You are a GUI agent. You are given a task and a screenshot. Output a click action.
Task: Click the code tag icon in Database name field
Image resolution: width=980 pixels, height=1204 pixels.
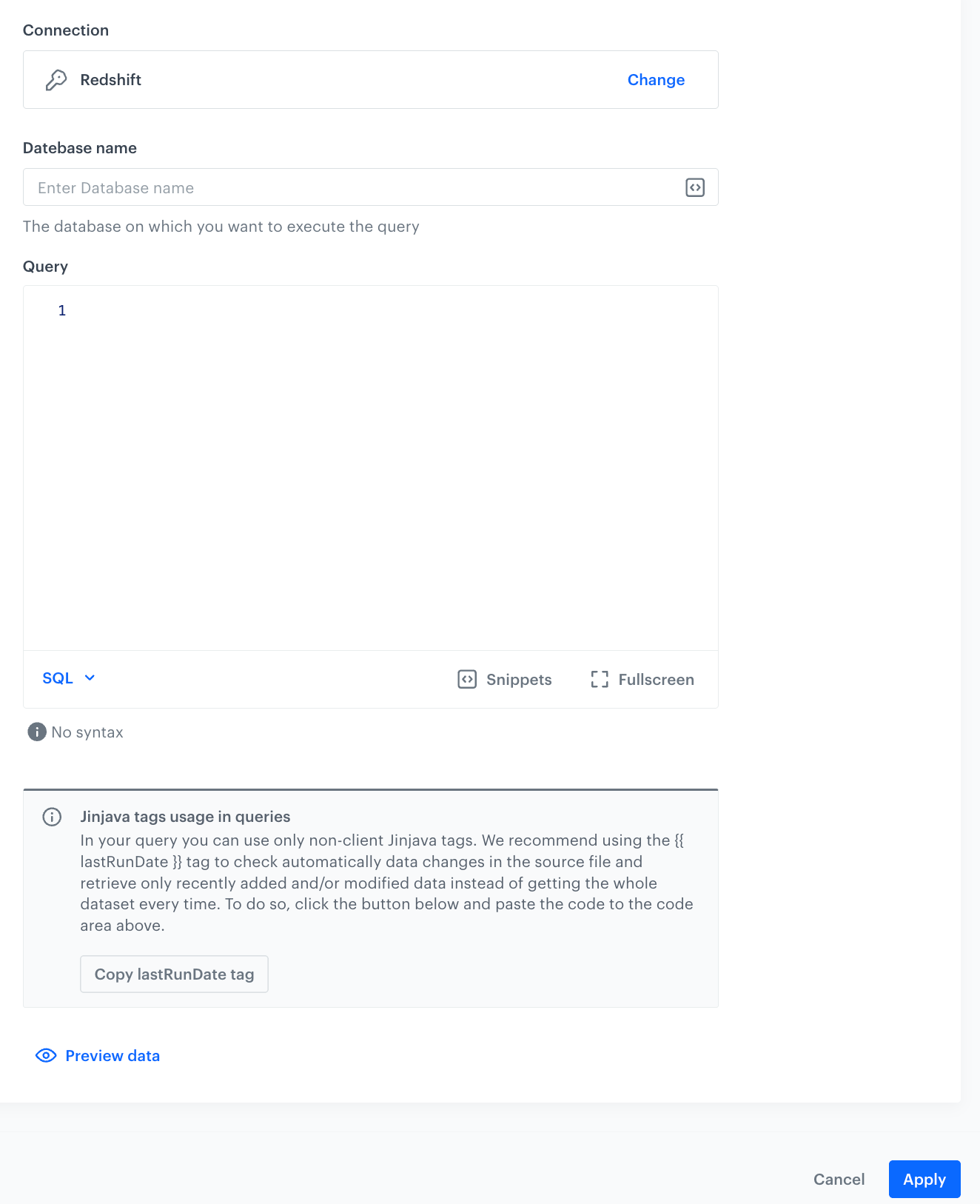click(694, 187)
